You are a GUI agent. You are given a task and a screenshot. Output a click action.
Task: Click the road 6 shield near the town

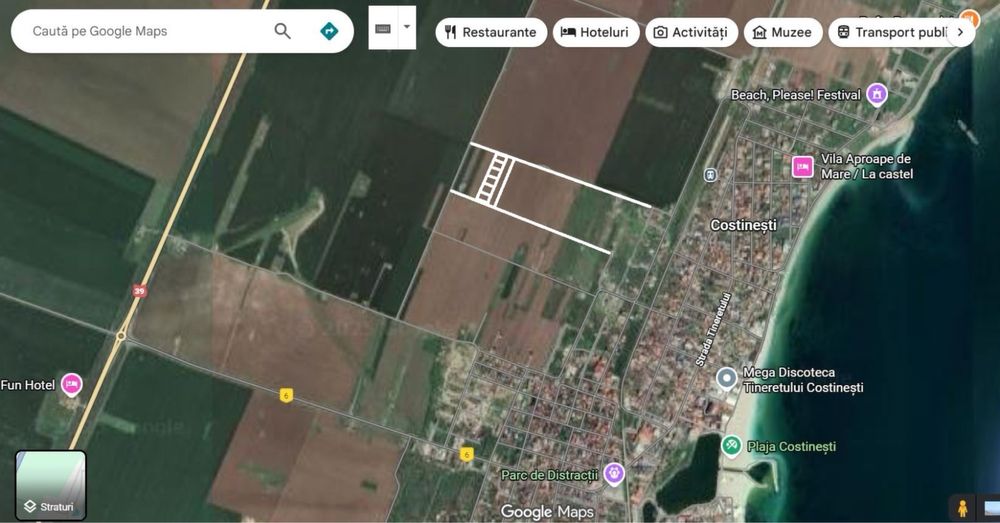click(467, 454)
